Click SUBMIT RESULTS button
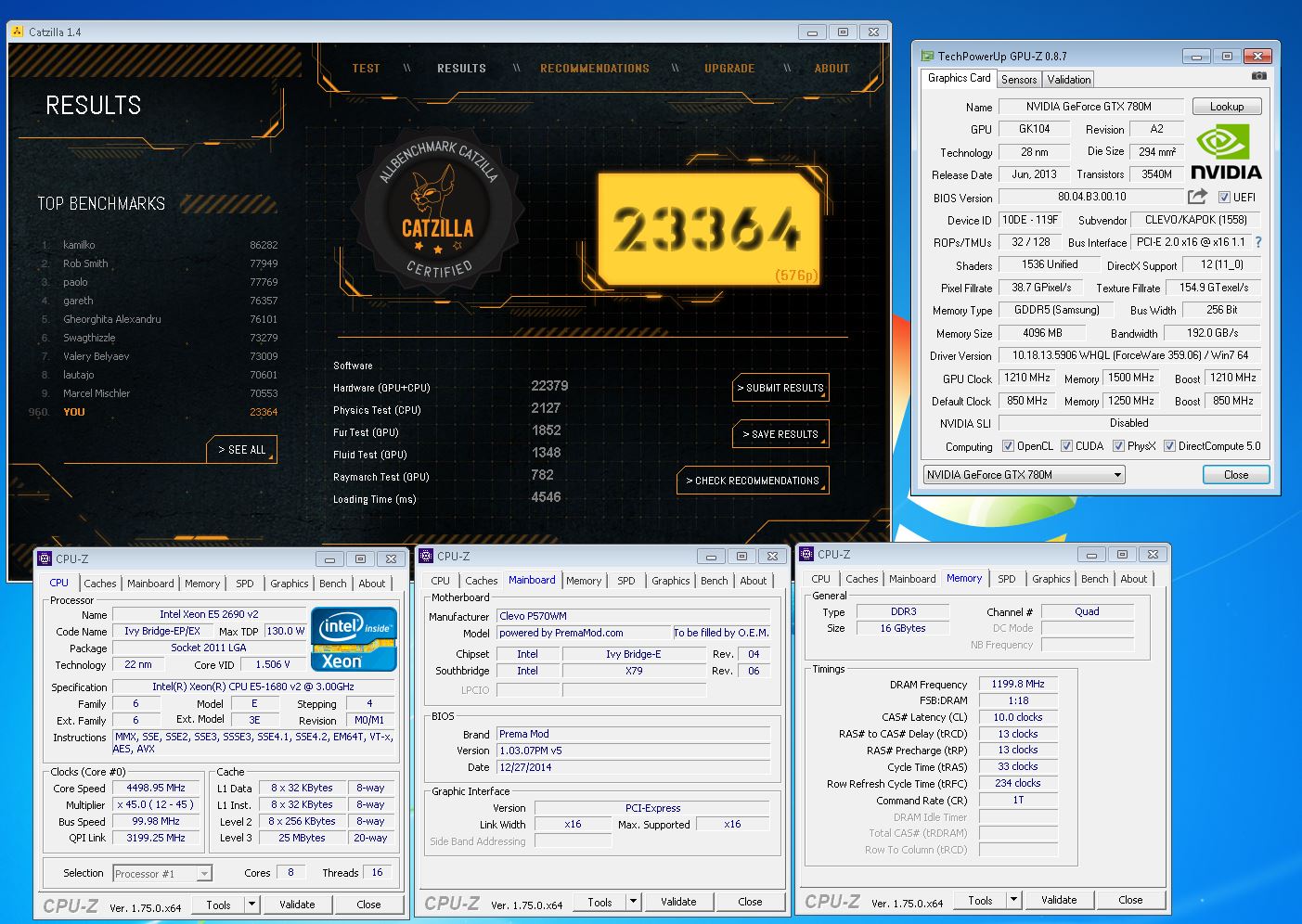Viewport: 1302px width, 924px height. pos(780,388)
